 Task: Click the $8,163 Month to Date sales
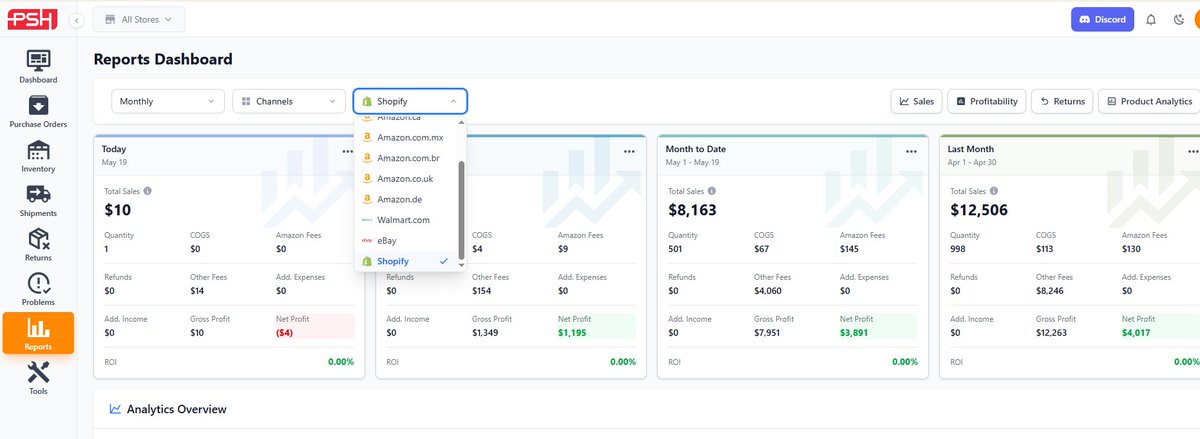click(692, 210)
